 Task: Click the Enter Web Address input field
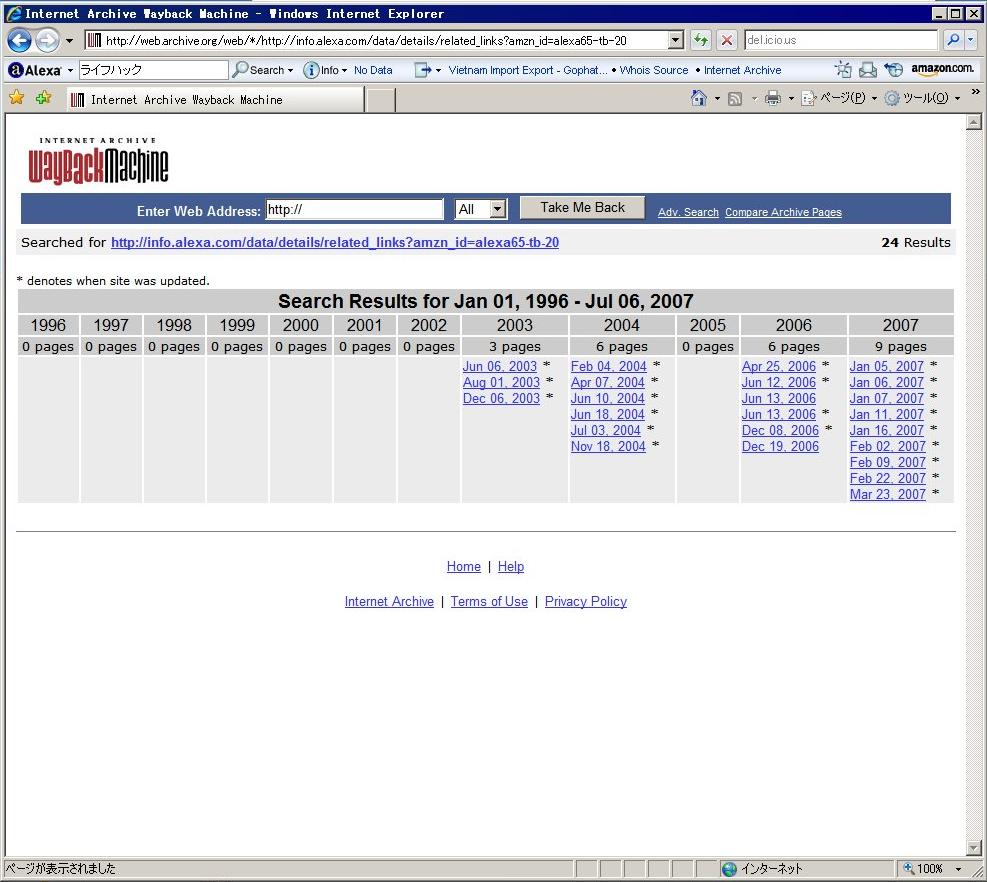point(354,210)
